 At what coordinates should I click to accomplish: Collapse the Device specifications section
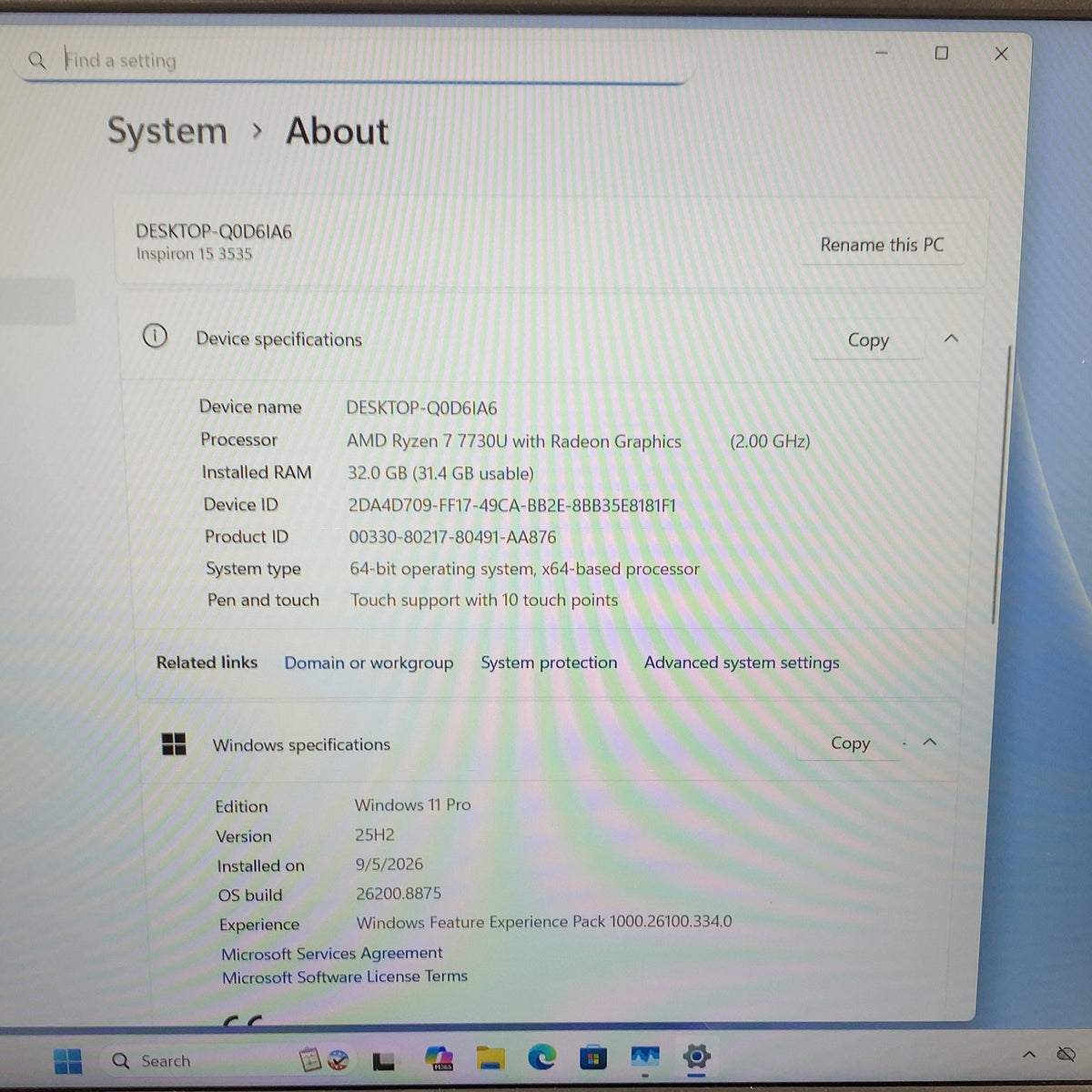click(951, 339)
